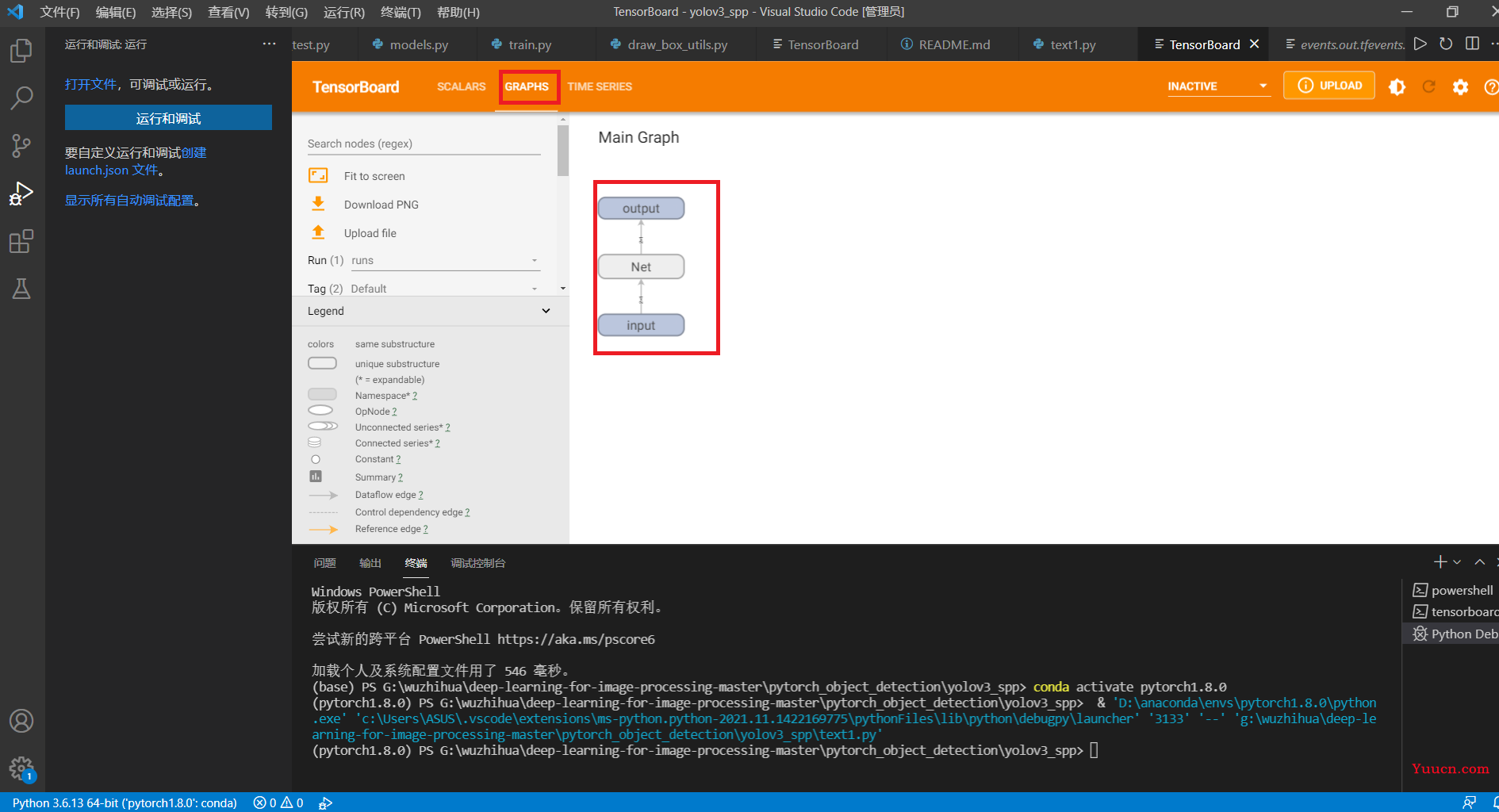Viewport: 1499px width, 812px height.
Task: Open the 终端(T) menu
Action: [401, 12]
